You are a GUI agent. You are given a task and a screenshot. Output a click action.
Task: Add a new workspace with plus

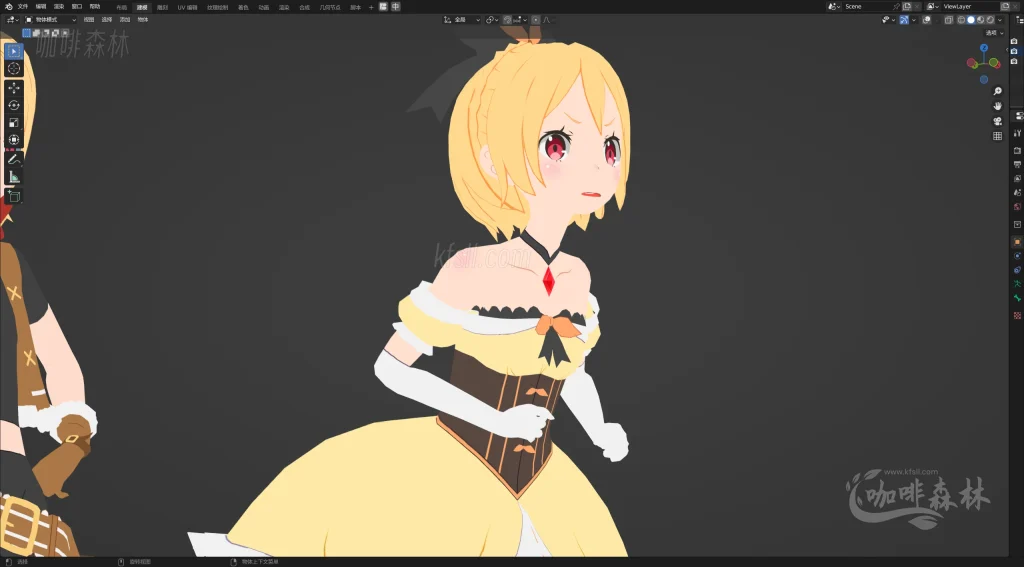pyautogui.click(x=371, y=7)
